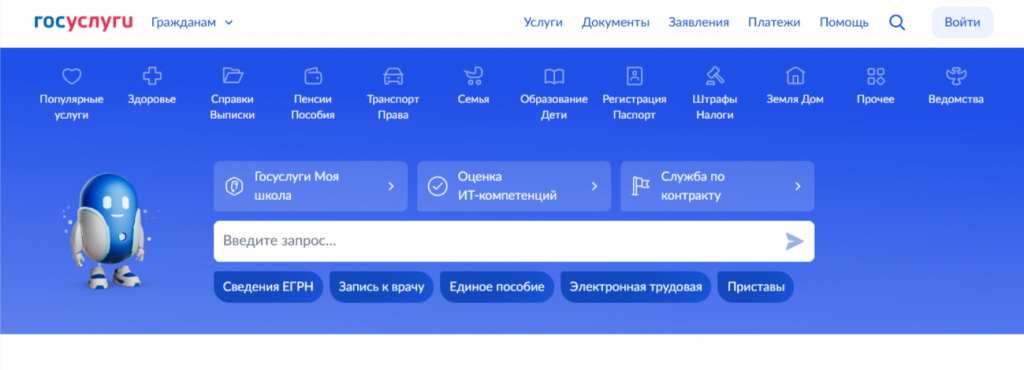Image resolution: width=1024 pixels, height=370 pixels.
Task: Open the Ведомства category label
Action: tap(956, 100)
